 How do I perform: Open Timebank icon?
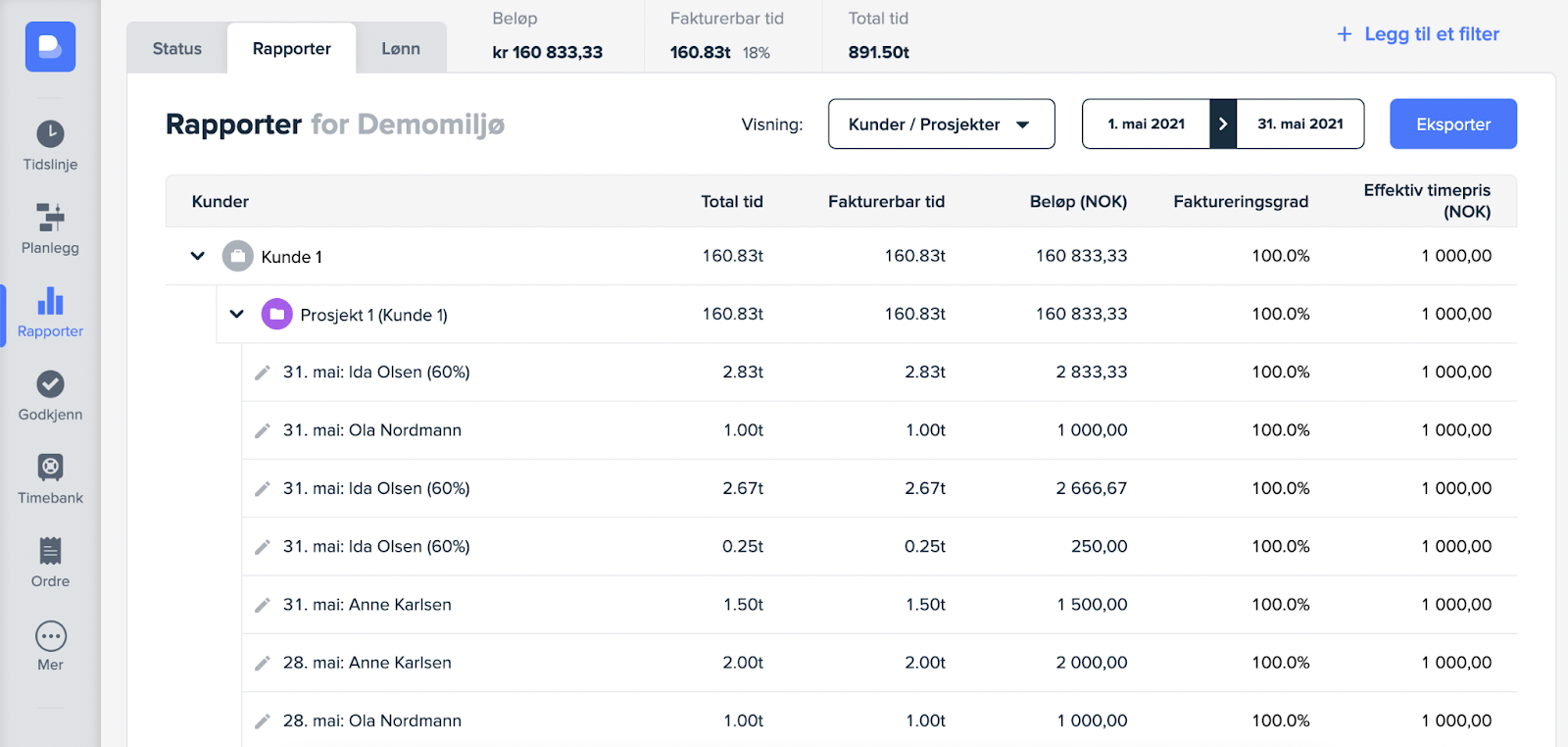[50, 467]
